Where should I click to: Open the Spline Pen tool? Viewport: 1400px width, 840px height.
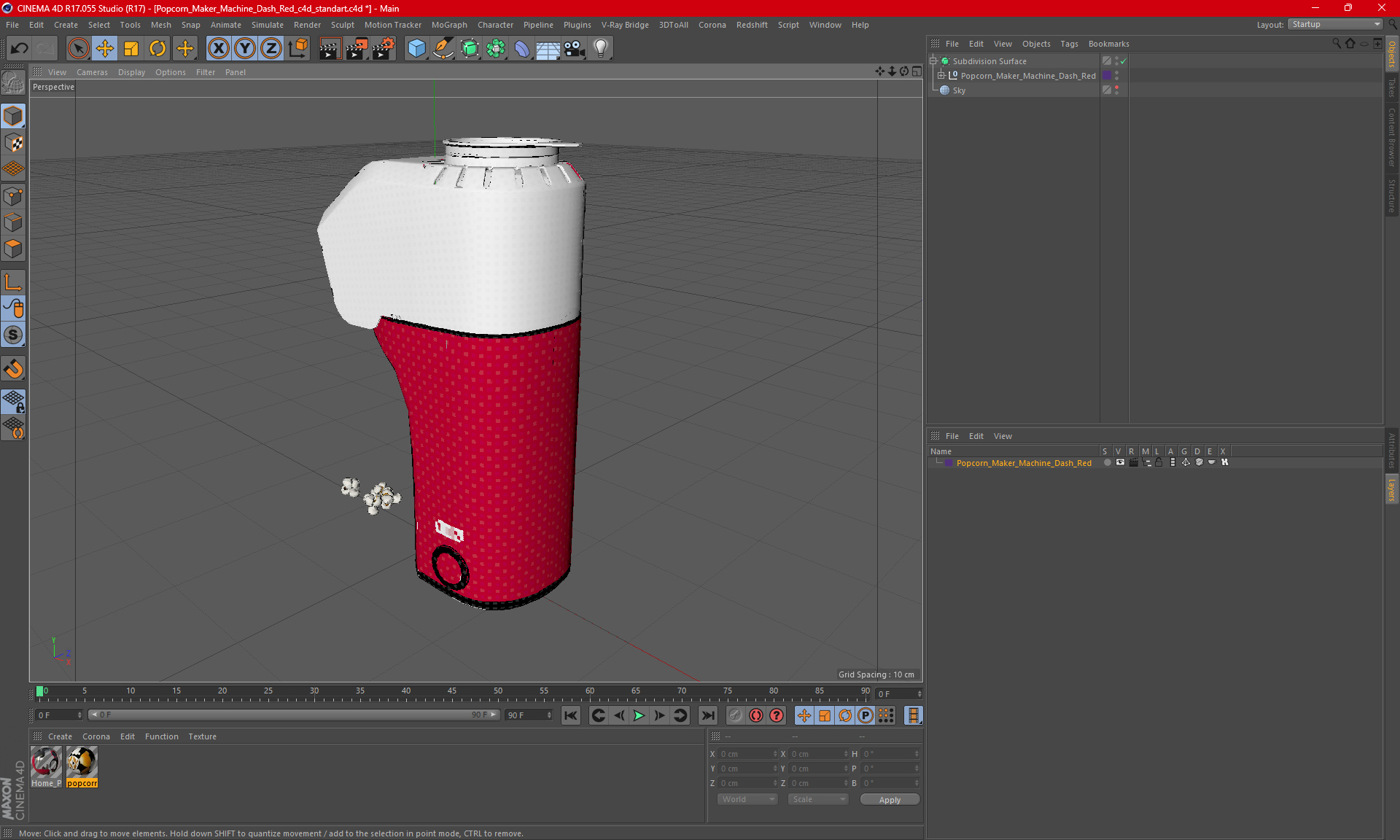[x=443, y=49]
